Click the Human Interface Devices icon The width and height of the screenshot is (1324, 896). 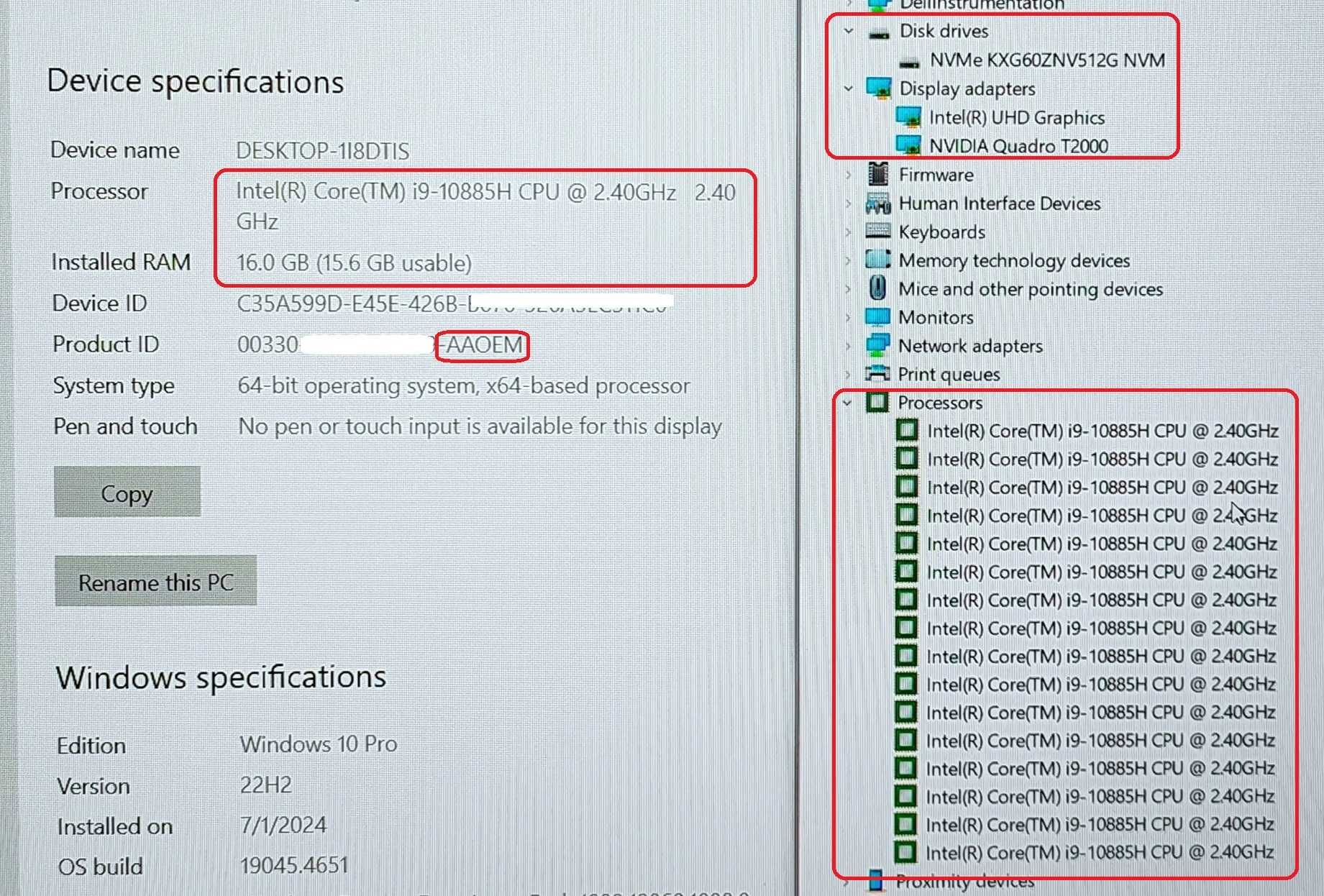(x=878, y=204)
